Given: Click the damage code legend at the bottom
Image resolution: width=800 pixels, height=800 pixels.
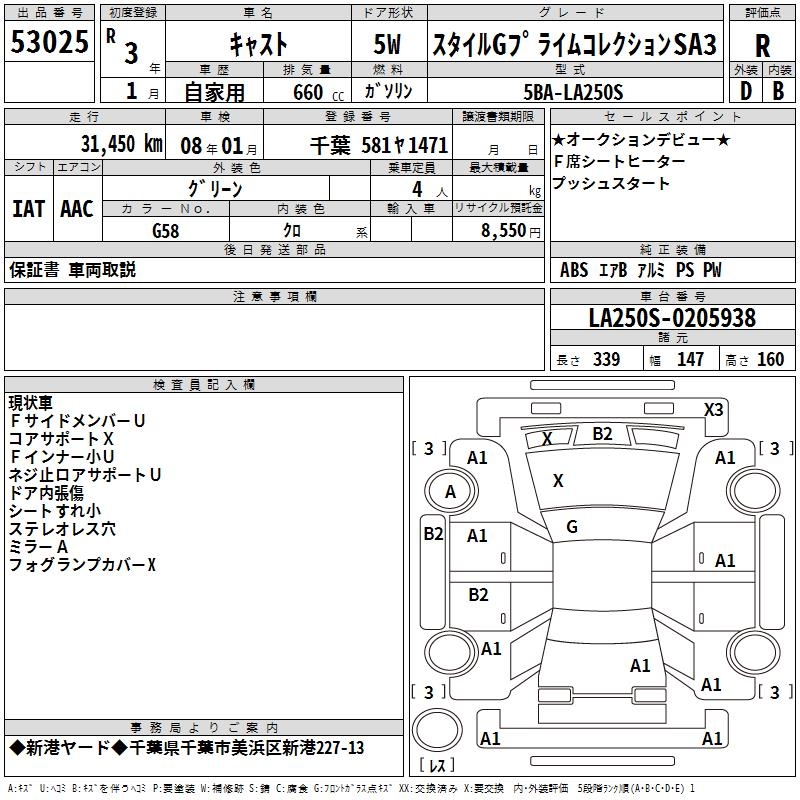Looking at the screenshot, I should (352, 788).
